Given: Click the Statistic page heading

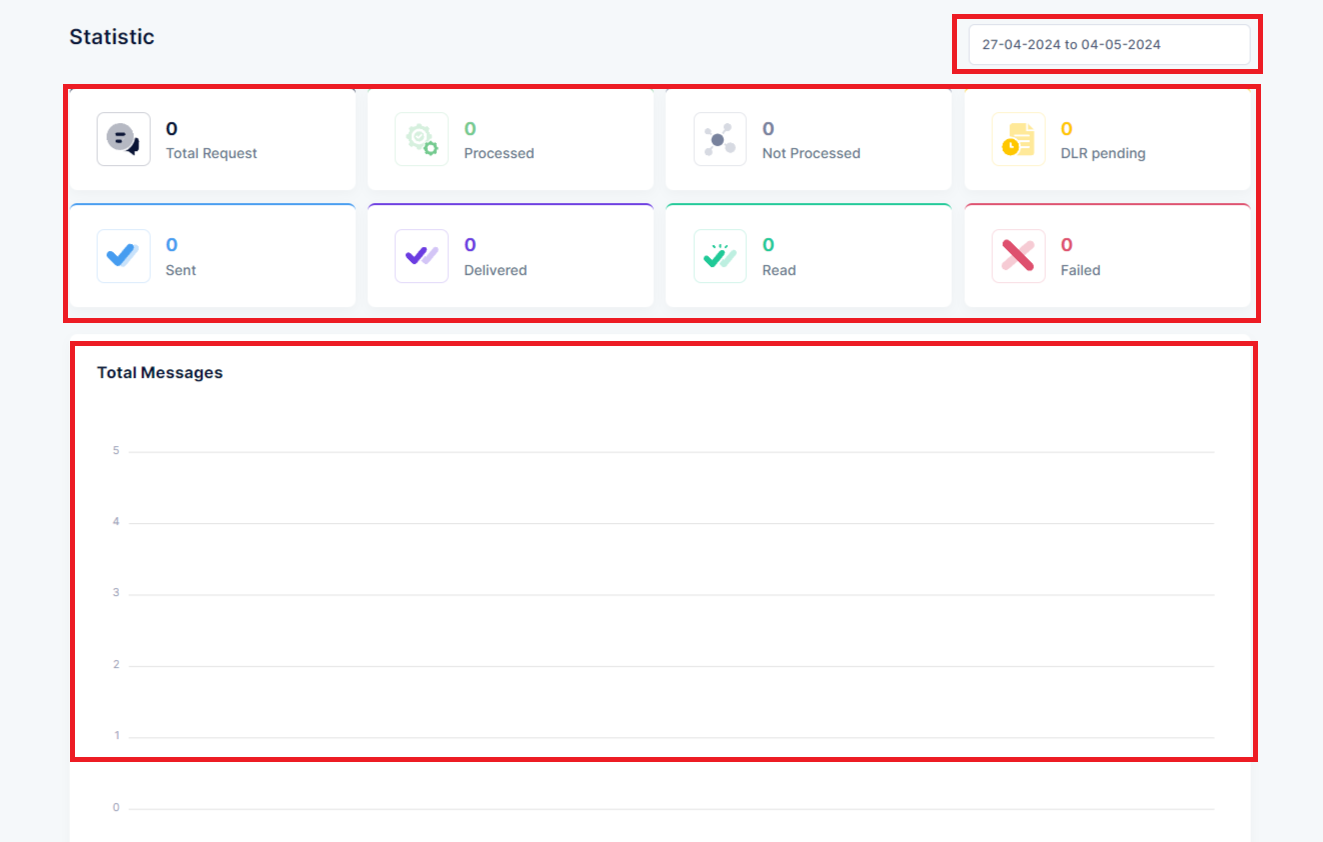Looking at the screenshot, I should tap(112, 37).
